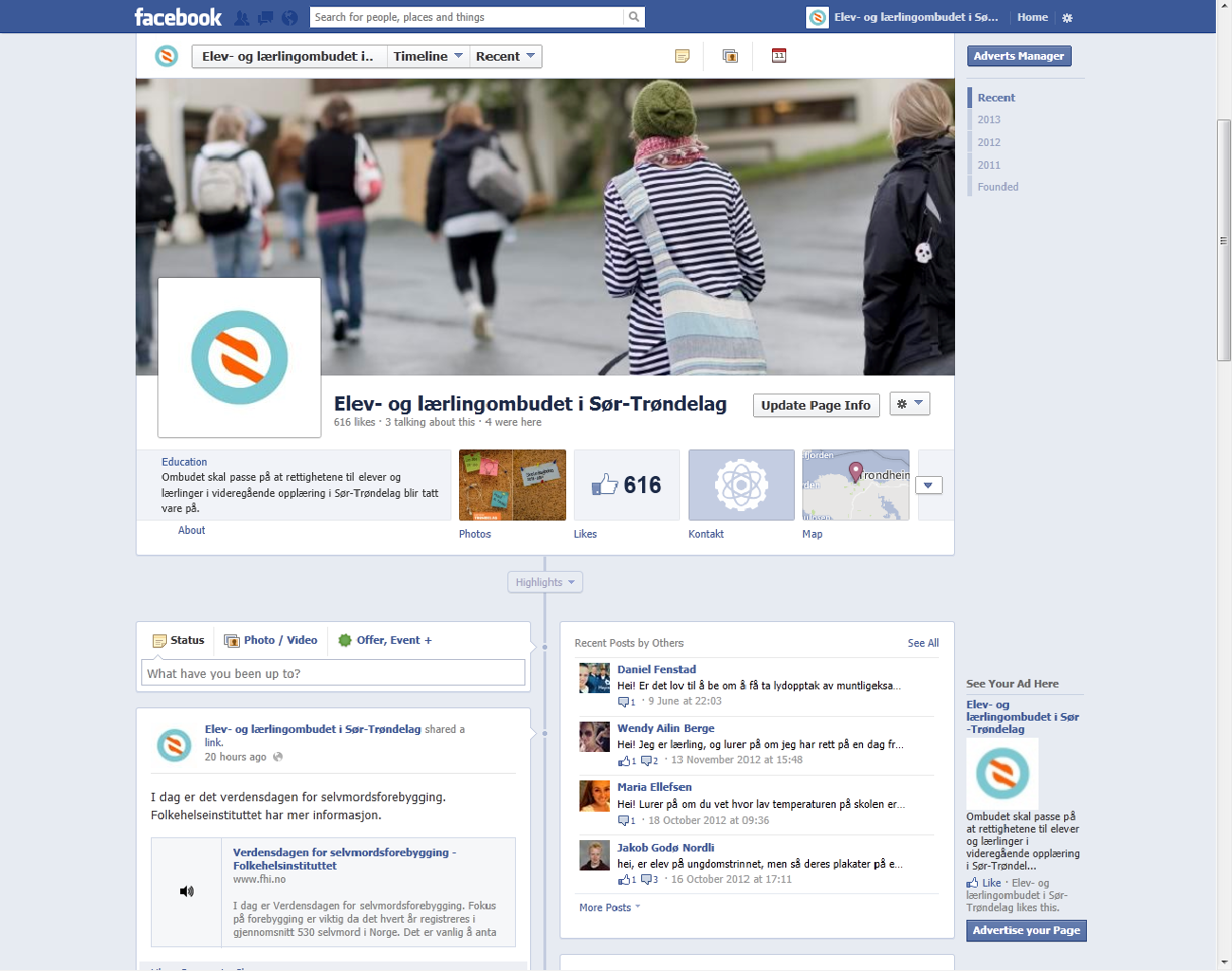Jump to 2013 in timeline navigation

[x=989, y=119]
